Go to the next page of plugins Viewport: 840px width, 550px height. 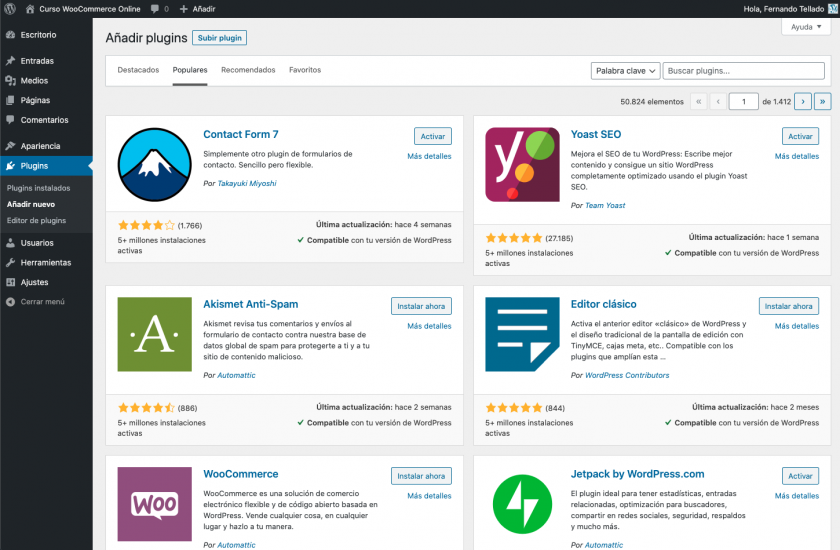click(803, 101)
